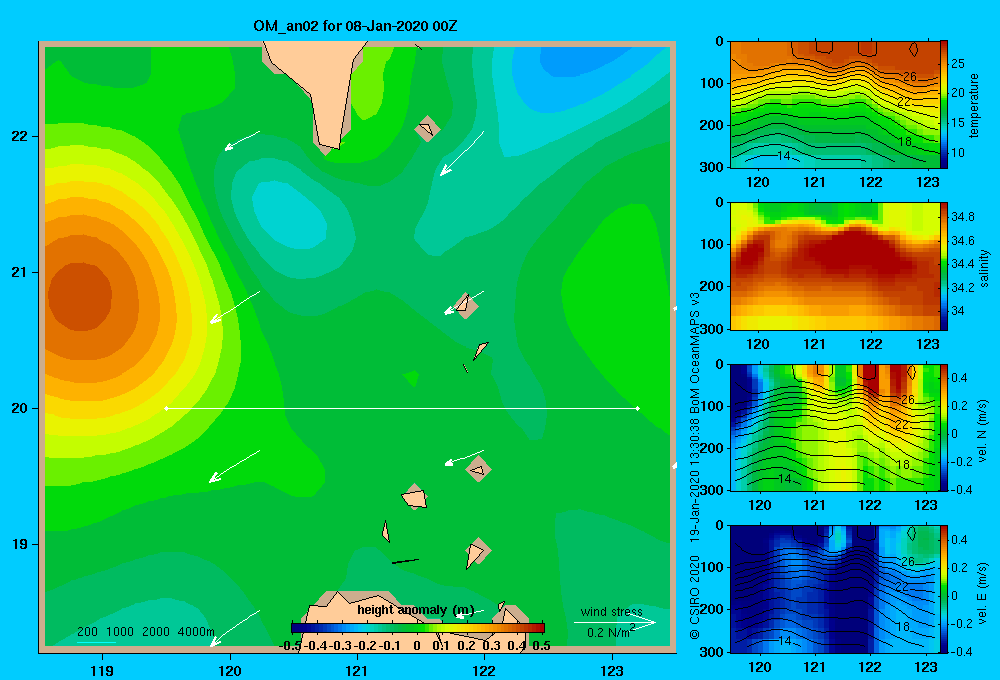Image resolution: width=1000 pixels, height=680 pixels.
Task: Click the salinity color scale bar
Action: [x=944, y=266]
